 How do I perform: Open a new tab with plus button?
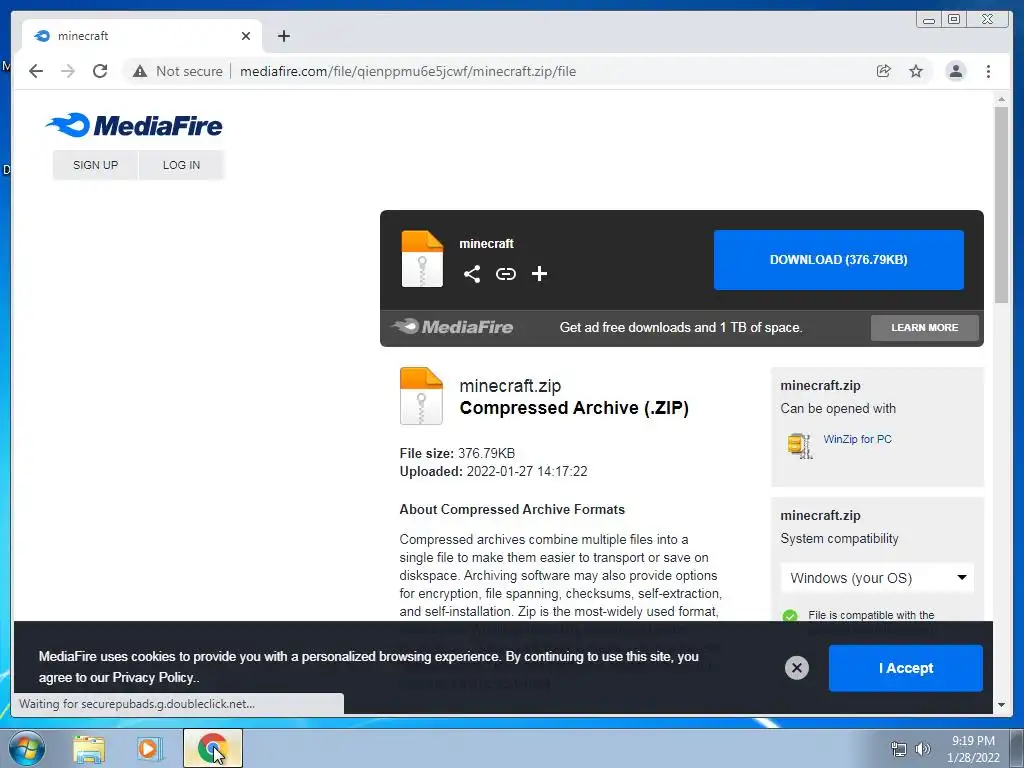(283, 36)
